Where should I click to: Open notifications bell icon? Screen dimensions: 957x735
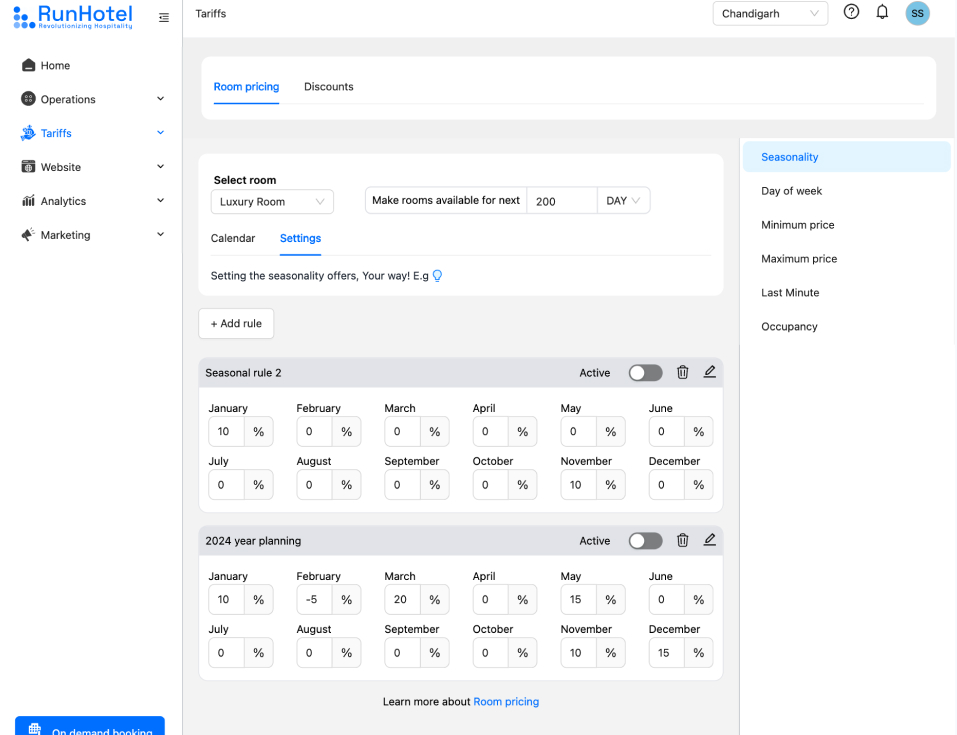(x=882, y=12)
